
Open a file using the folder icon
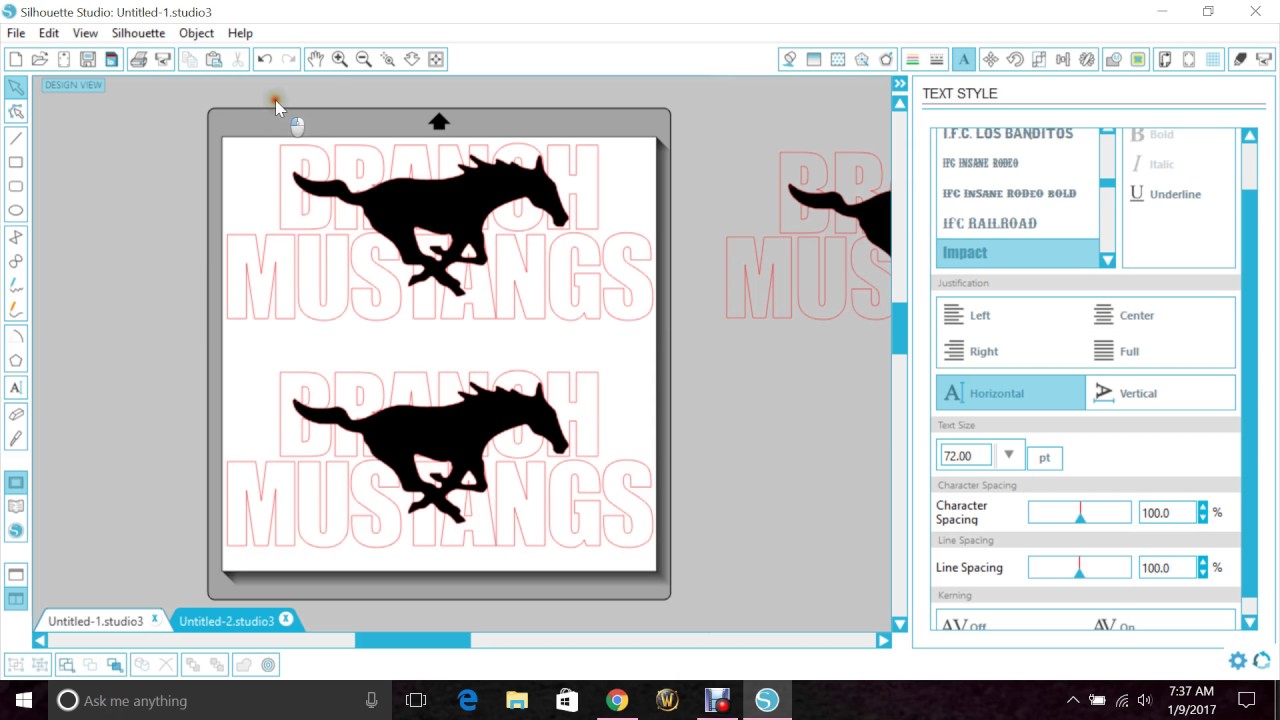tap(40, 59)
